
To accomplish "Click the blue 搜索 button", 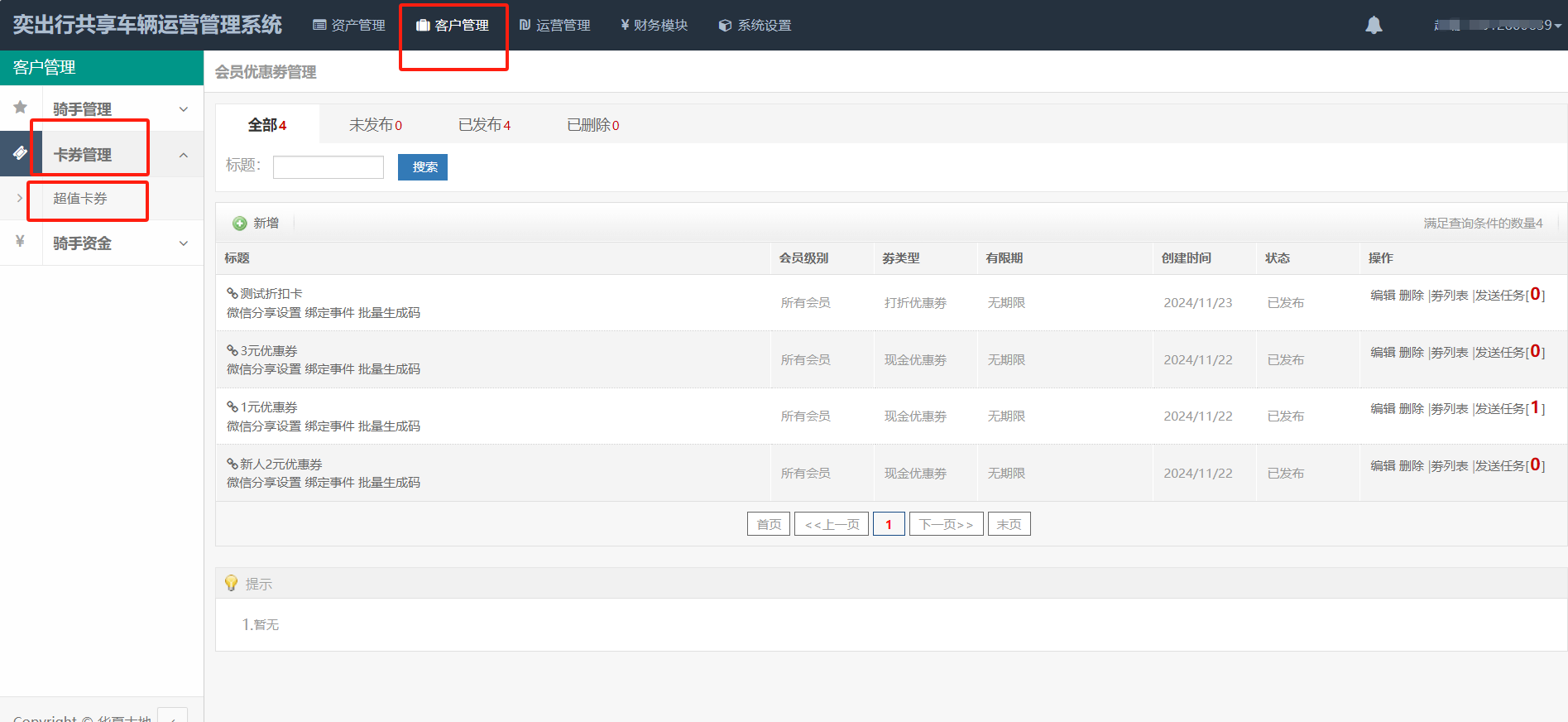I will (x=423, y=167).
